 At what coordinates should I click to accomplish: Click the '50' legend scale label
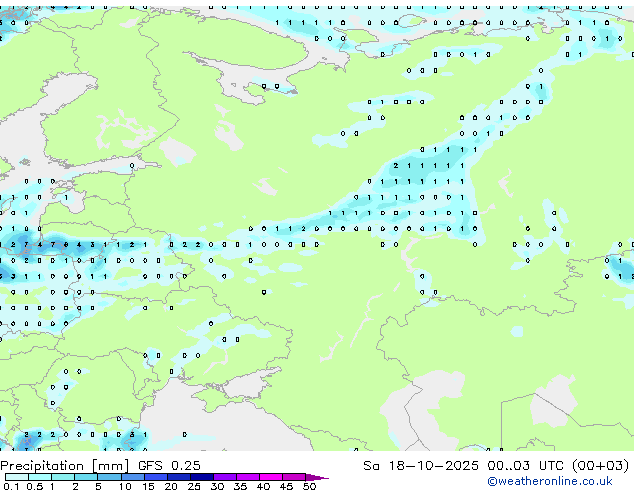click(x=309, y=486)
